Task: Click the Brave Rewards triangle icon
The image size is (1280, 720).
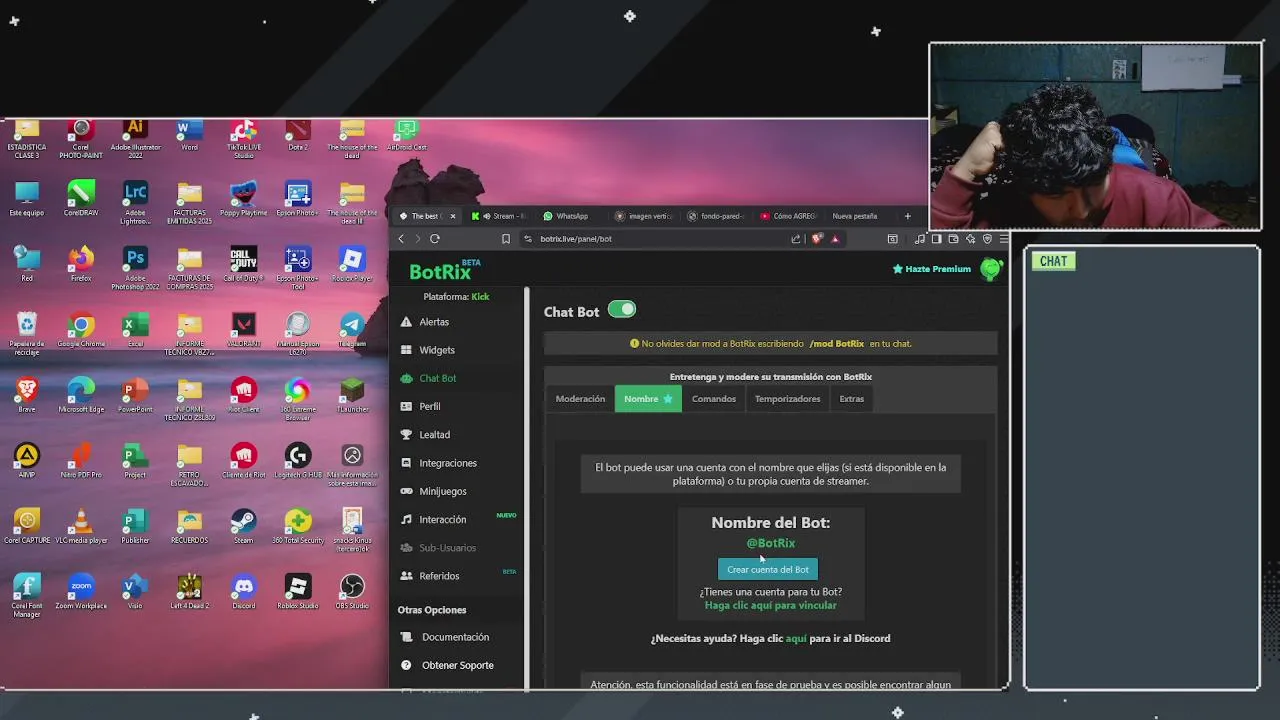Action: (x=835, y=239)
